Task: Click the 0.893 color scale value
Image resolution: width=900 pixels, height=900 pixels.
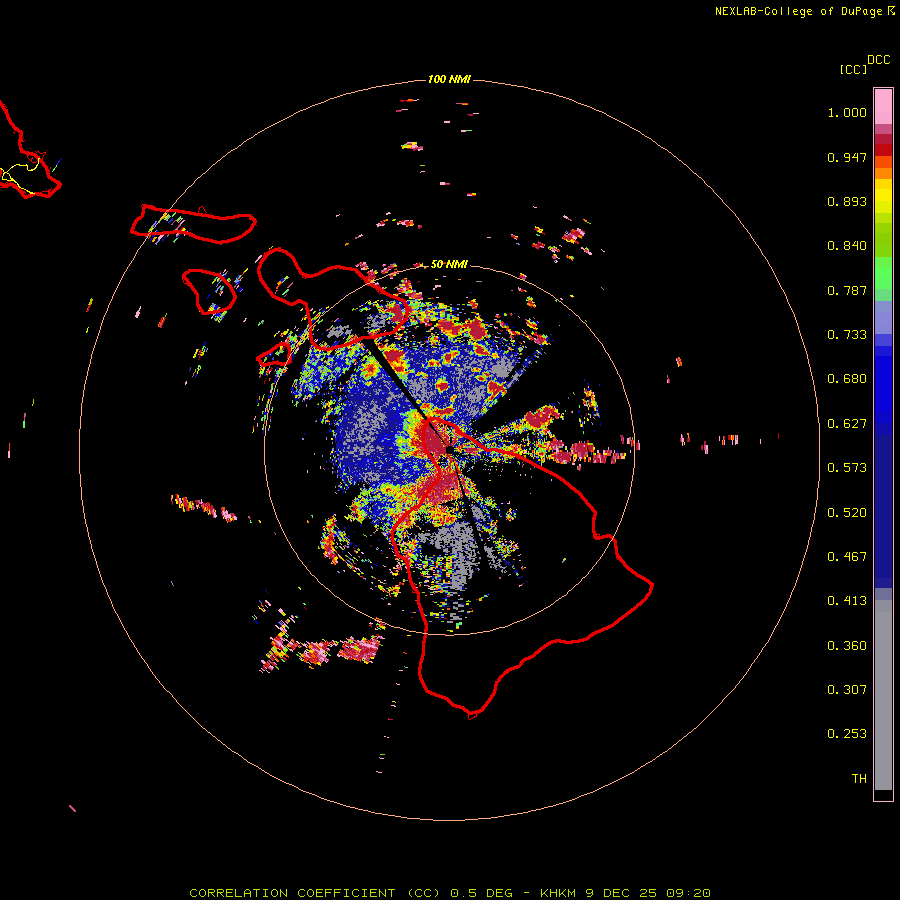Action: (847, 201)
